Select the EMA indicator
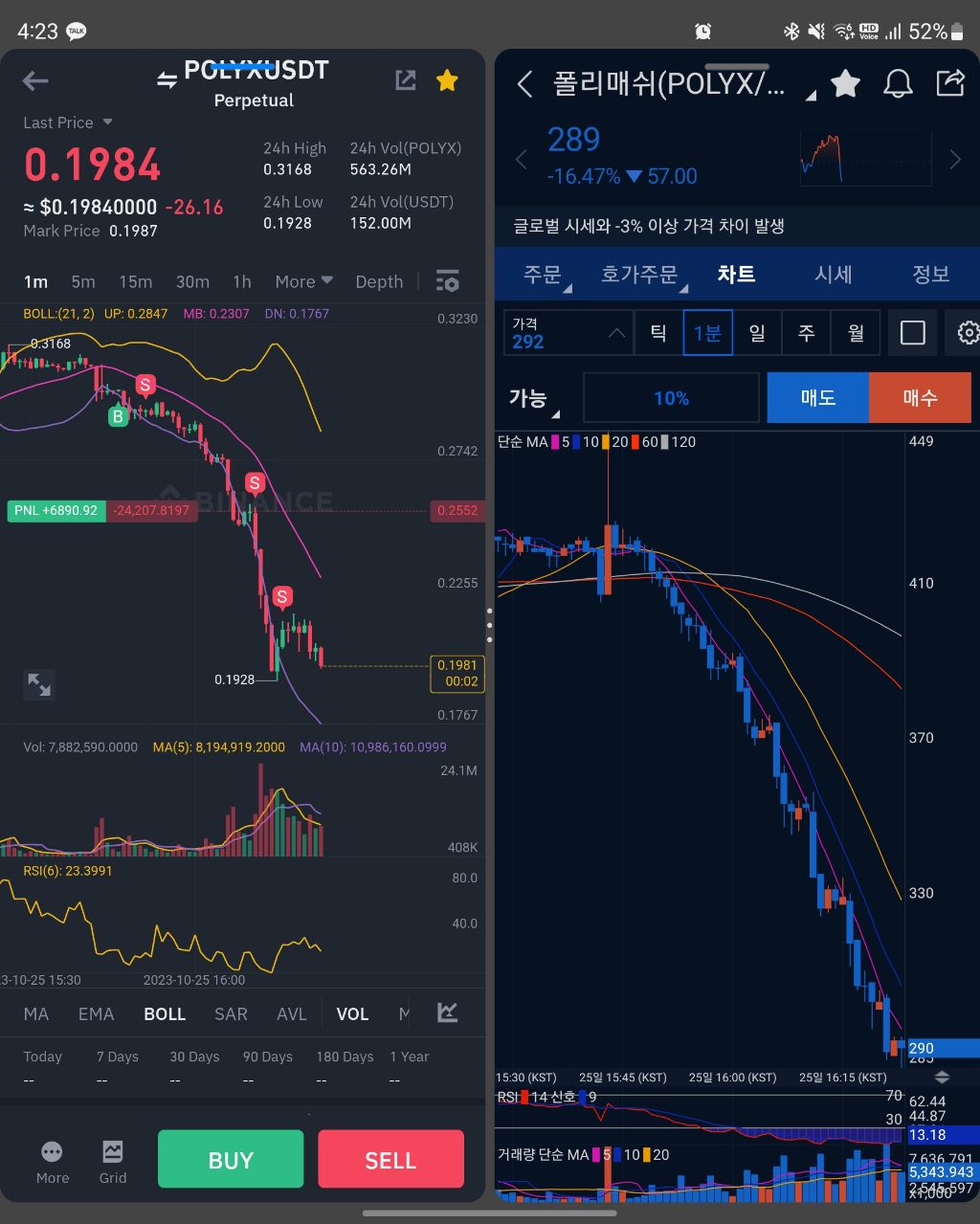 pyautogui.click(x=96, y=1013)
